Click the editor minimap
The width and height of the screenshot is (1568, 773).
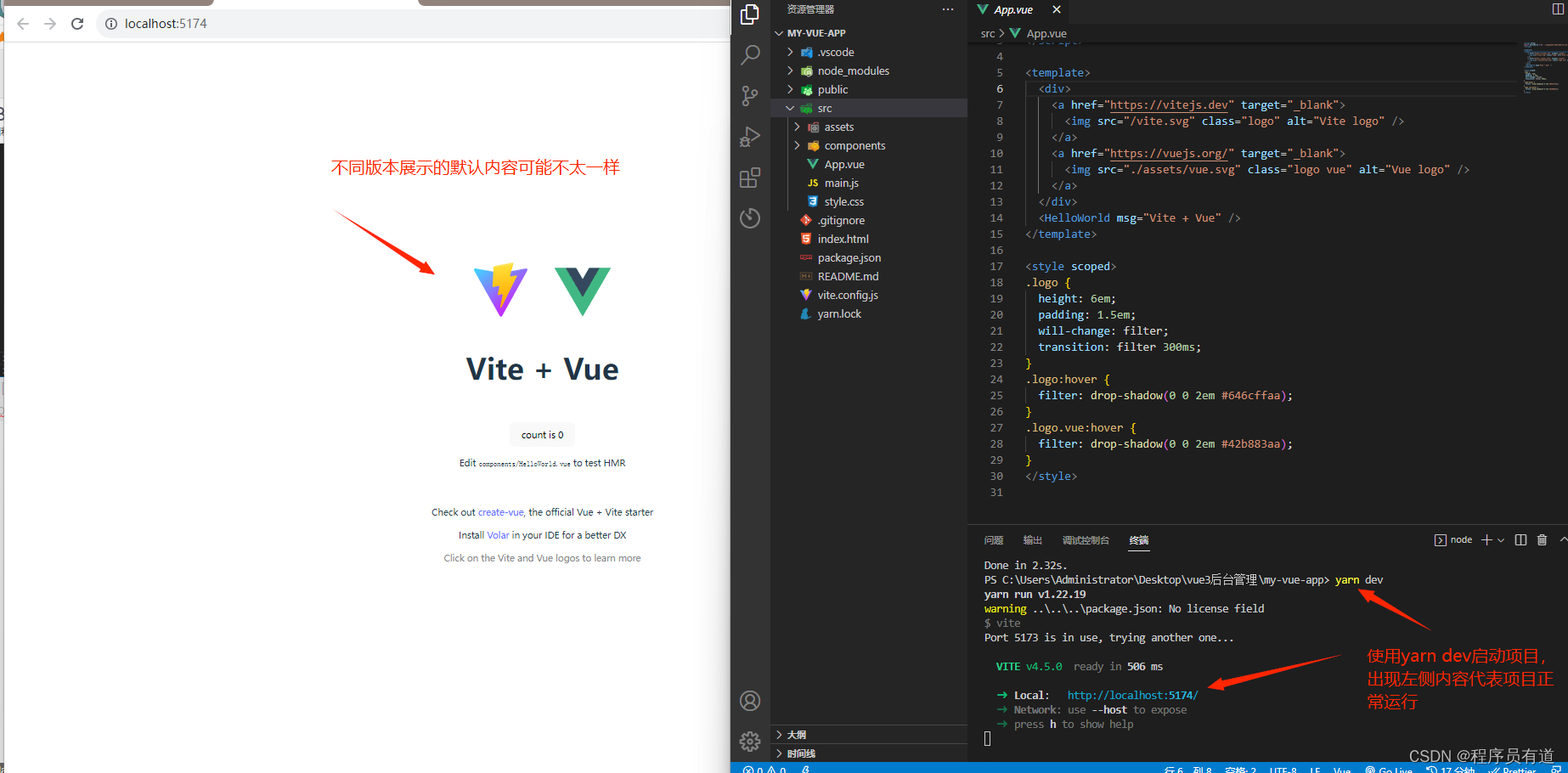[x=1543, y=66]
